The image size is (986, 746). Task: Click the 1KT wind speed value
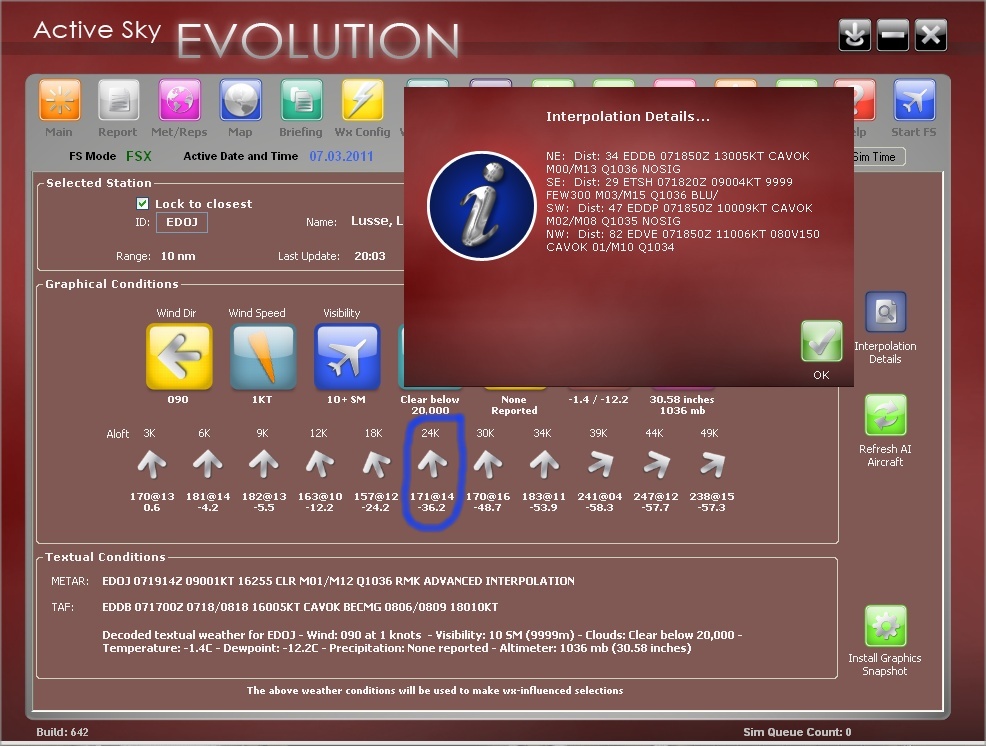pos(262,399)
